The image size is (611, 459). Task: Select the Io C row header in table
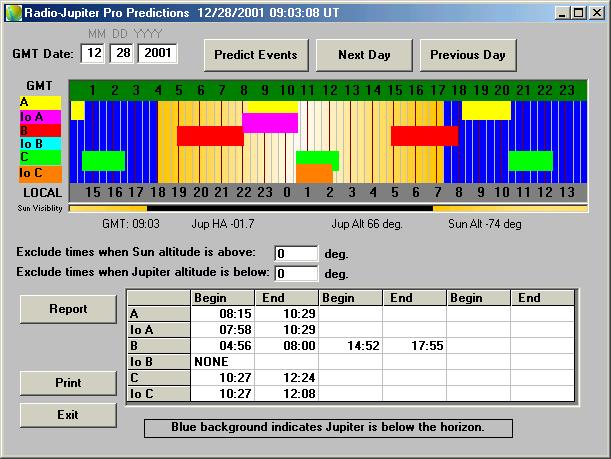tap(159, 394)
